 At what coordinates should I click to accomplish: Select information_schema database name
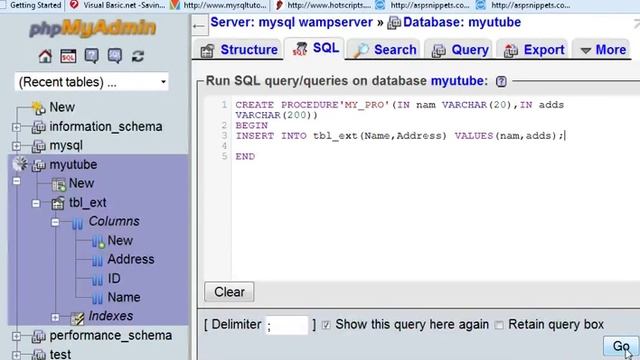coord(106,127)
